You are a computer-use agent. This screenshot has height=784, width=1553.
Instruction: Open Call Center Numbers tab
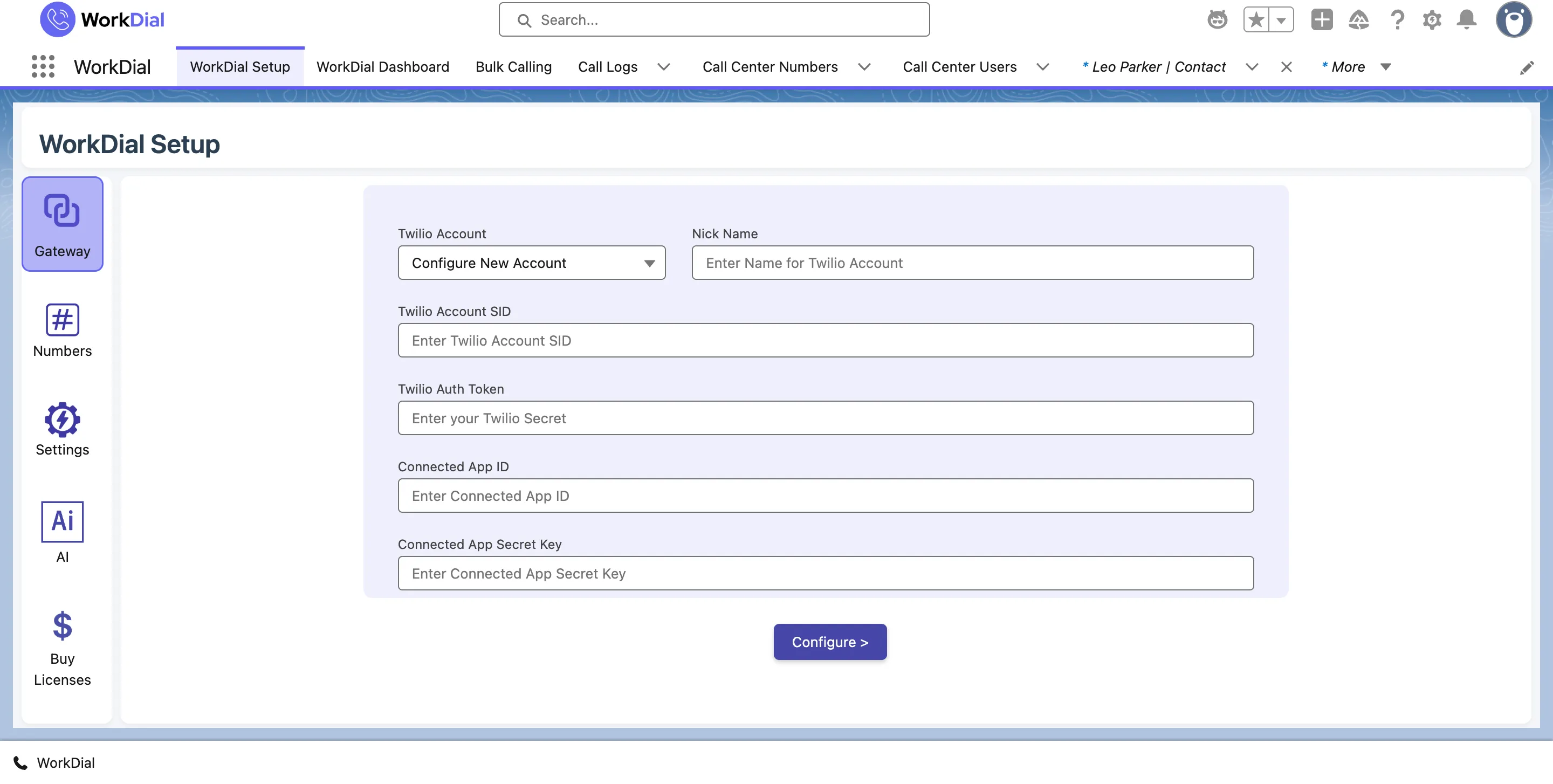click(770, 66)
